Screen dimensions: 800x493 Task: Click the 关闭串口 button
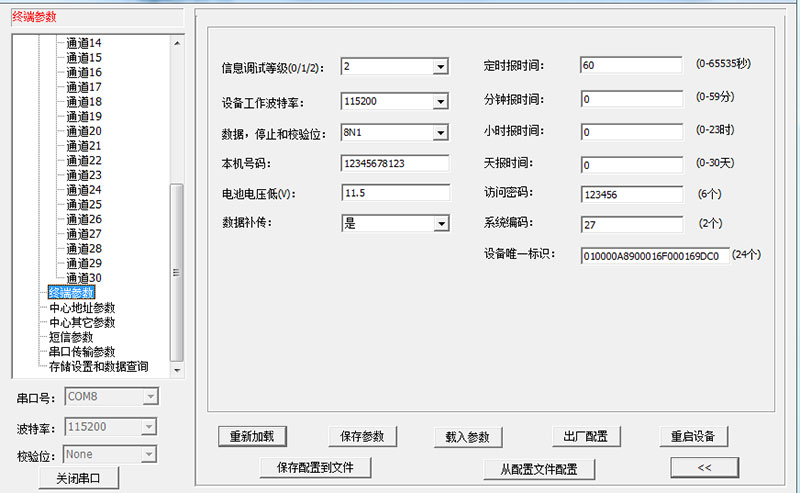click(x=79, y=478)
